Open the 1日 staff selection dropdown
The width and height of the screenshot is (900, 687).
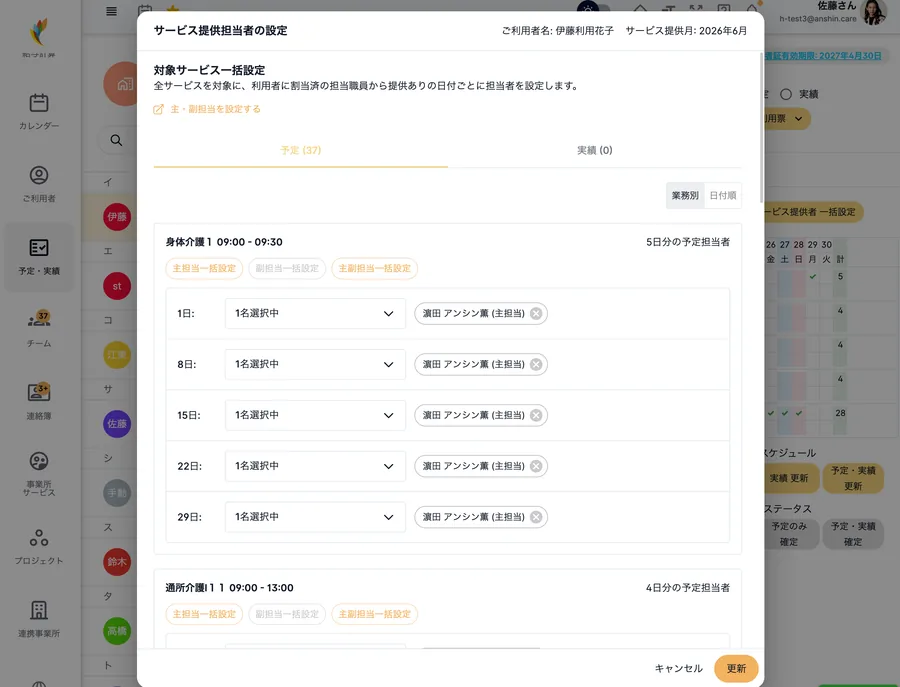click(x=315, y=313)
